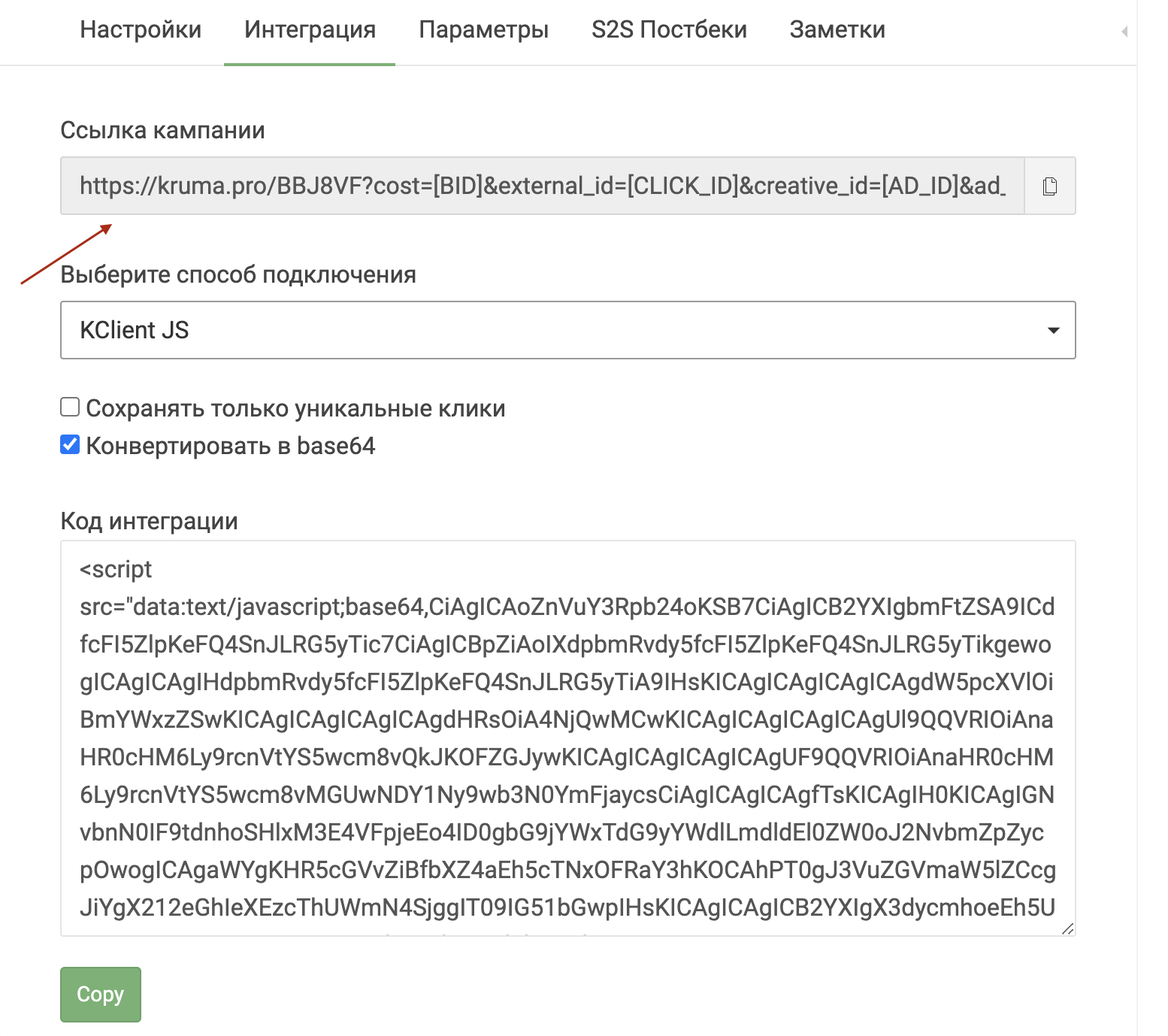The width and height of the screenshot is (1168, 1036).
Task: Copy campaign link with clipboard icon
Action: 1050,186
